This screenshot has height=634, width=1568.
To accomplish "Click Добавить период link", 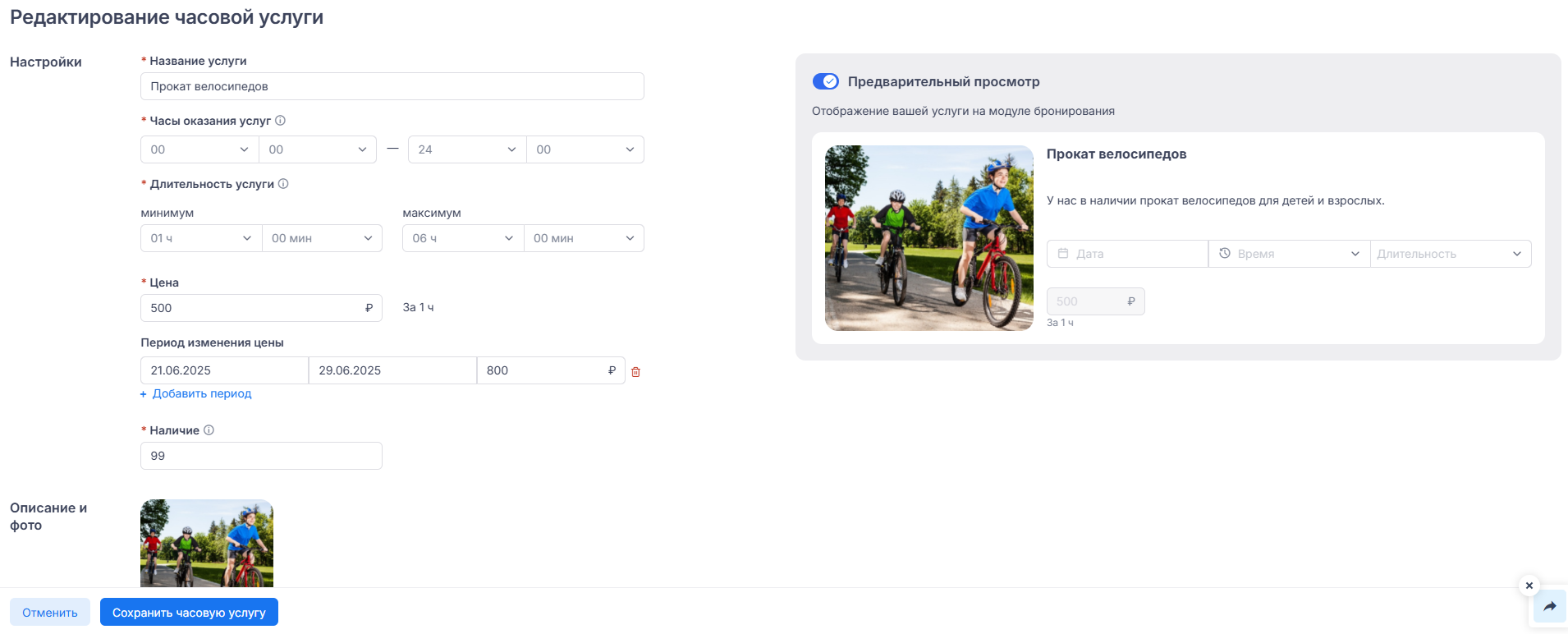I will pyautogui.click(x=196, y=393).
